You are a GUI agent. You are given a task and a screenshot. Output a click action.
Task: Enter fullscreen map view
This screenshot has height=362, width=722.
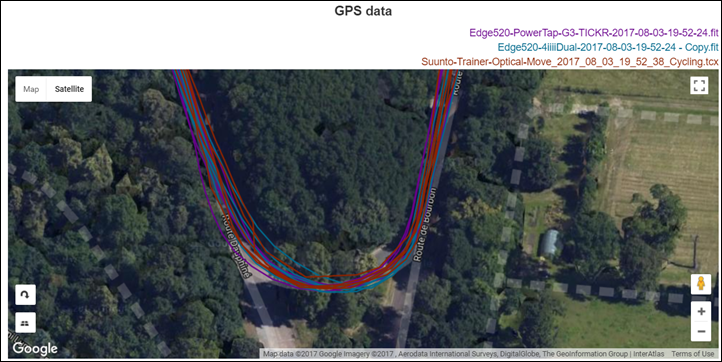pyautogui.click(x=699, y=85)
